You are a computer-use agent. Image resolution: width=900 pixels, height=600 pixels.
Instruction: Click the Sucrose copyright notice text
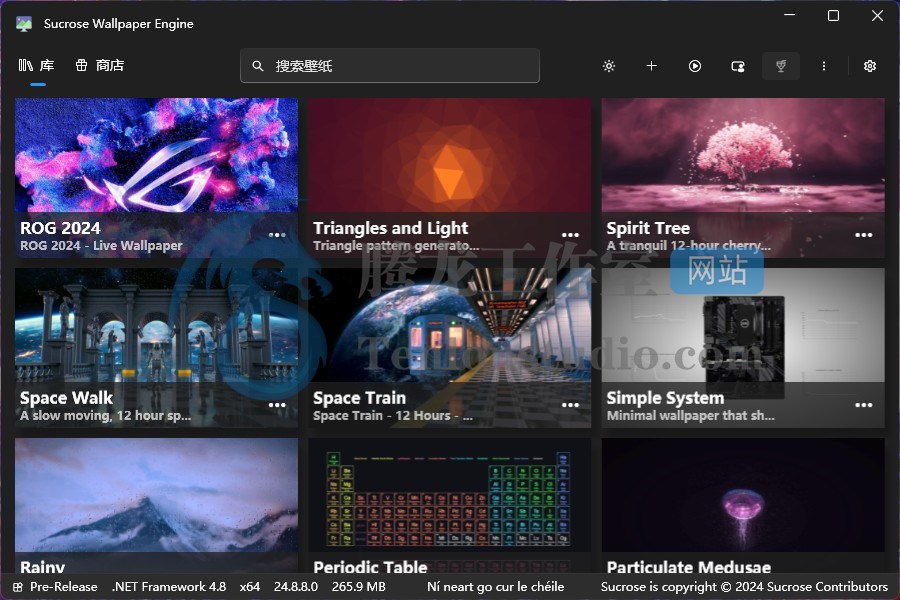744,587
